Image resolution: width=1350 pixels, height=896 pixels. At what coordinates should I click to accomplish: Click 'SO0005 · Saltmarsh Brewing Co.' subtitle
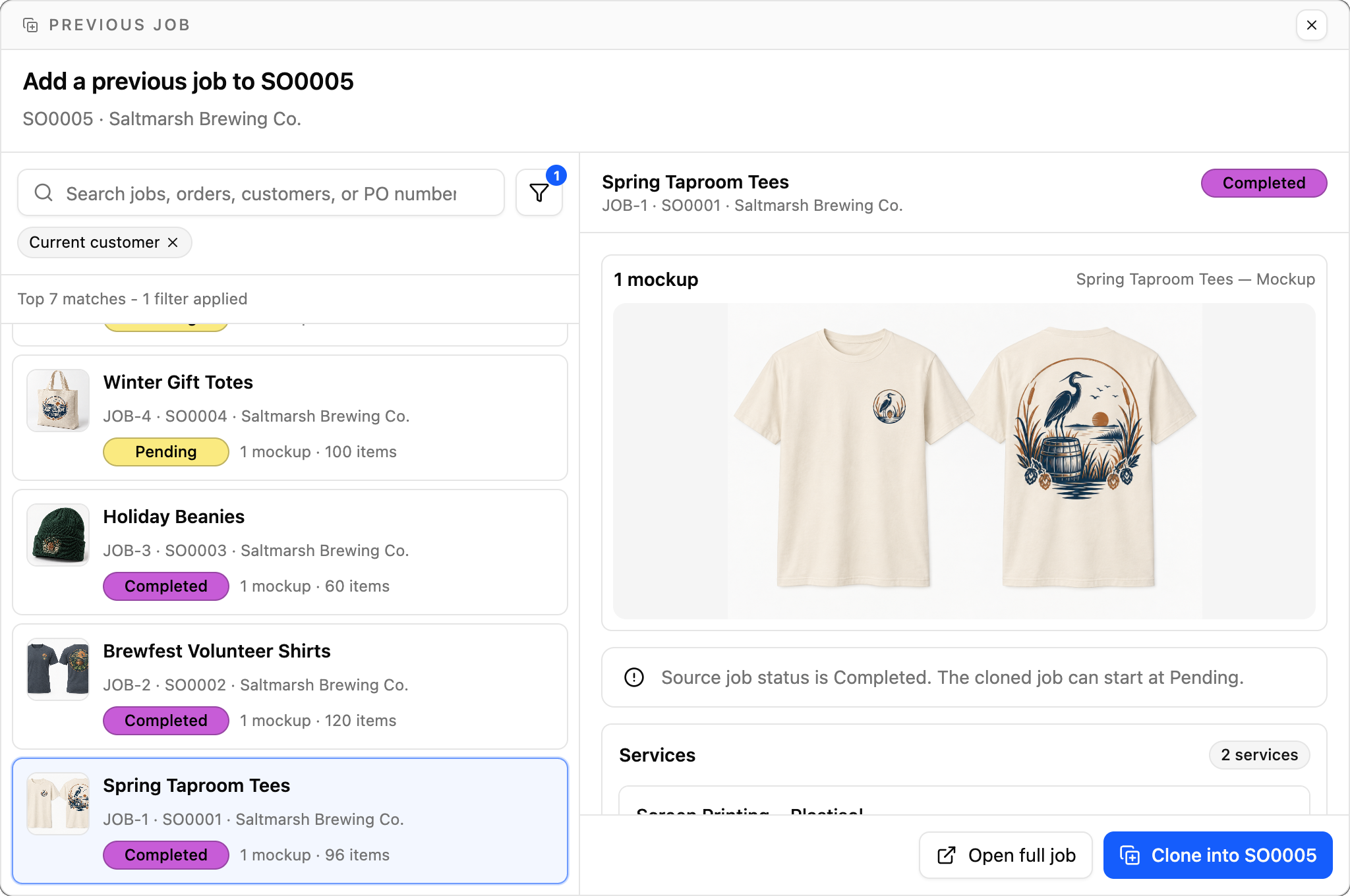point(162,119)
